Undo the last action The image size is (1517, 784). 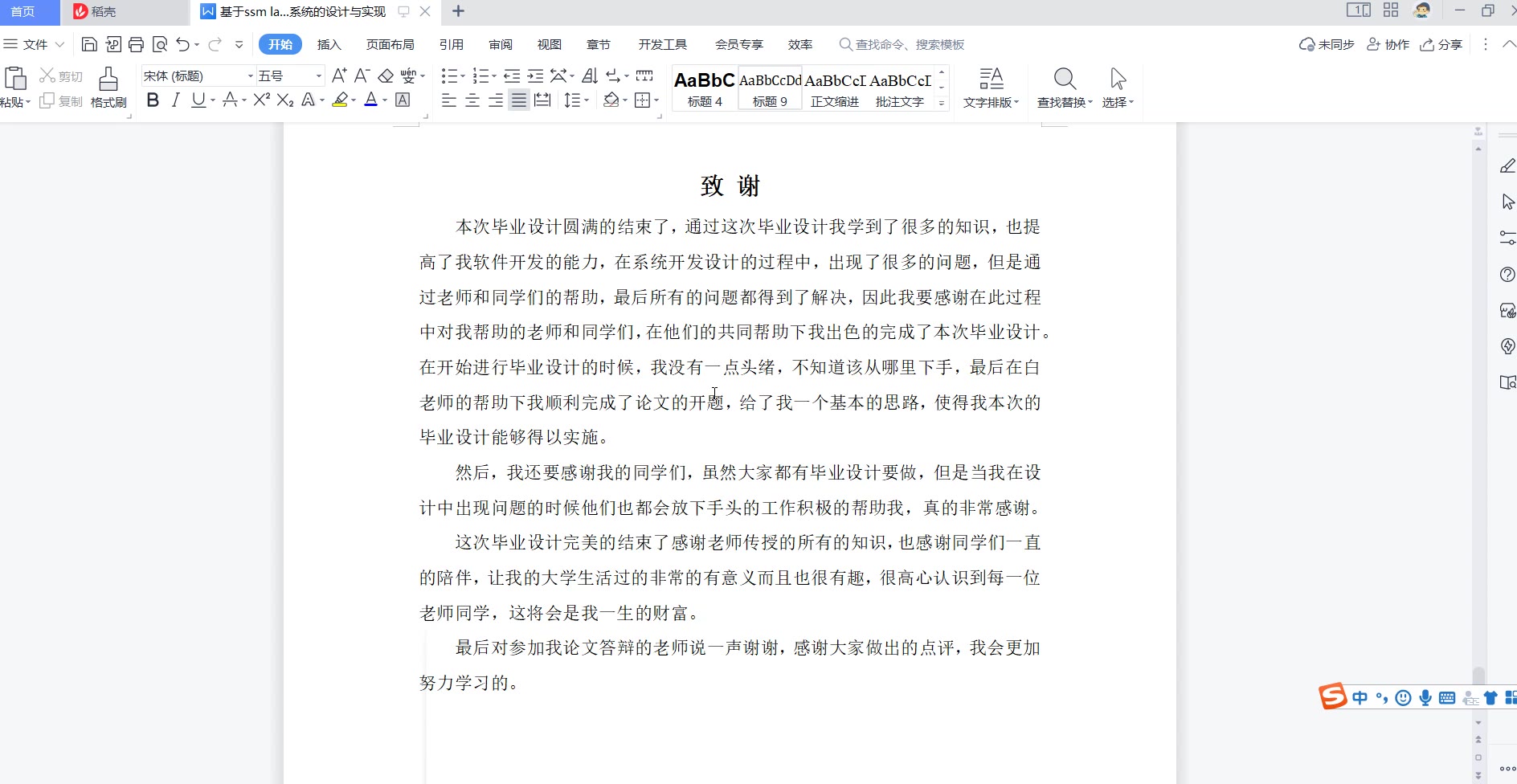pyautogui.click(x=183, y=44)
